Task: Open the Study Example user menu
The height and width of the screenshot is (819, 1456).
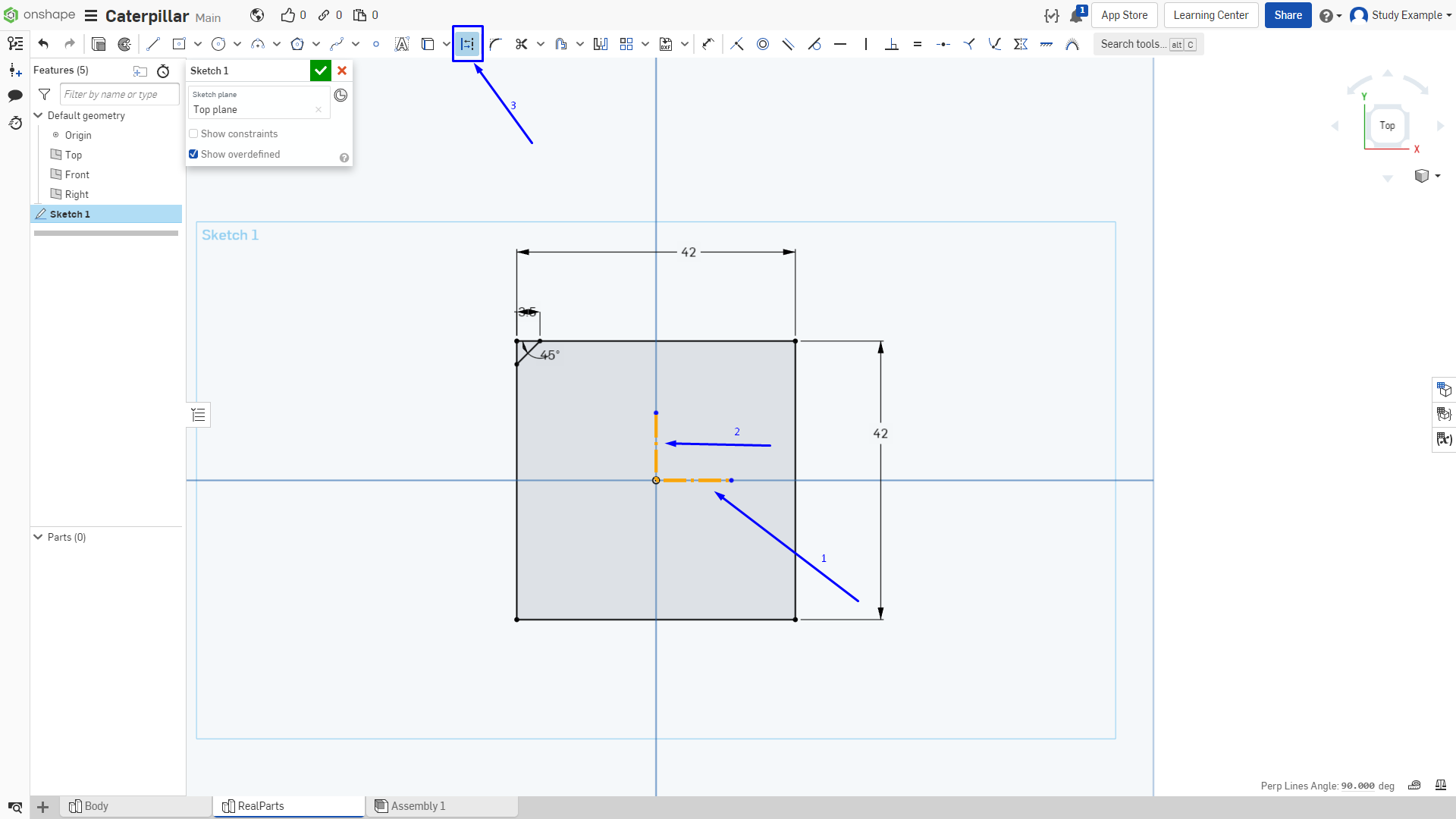Action: 1401,15
